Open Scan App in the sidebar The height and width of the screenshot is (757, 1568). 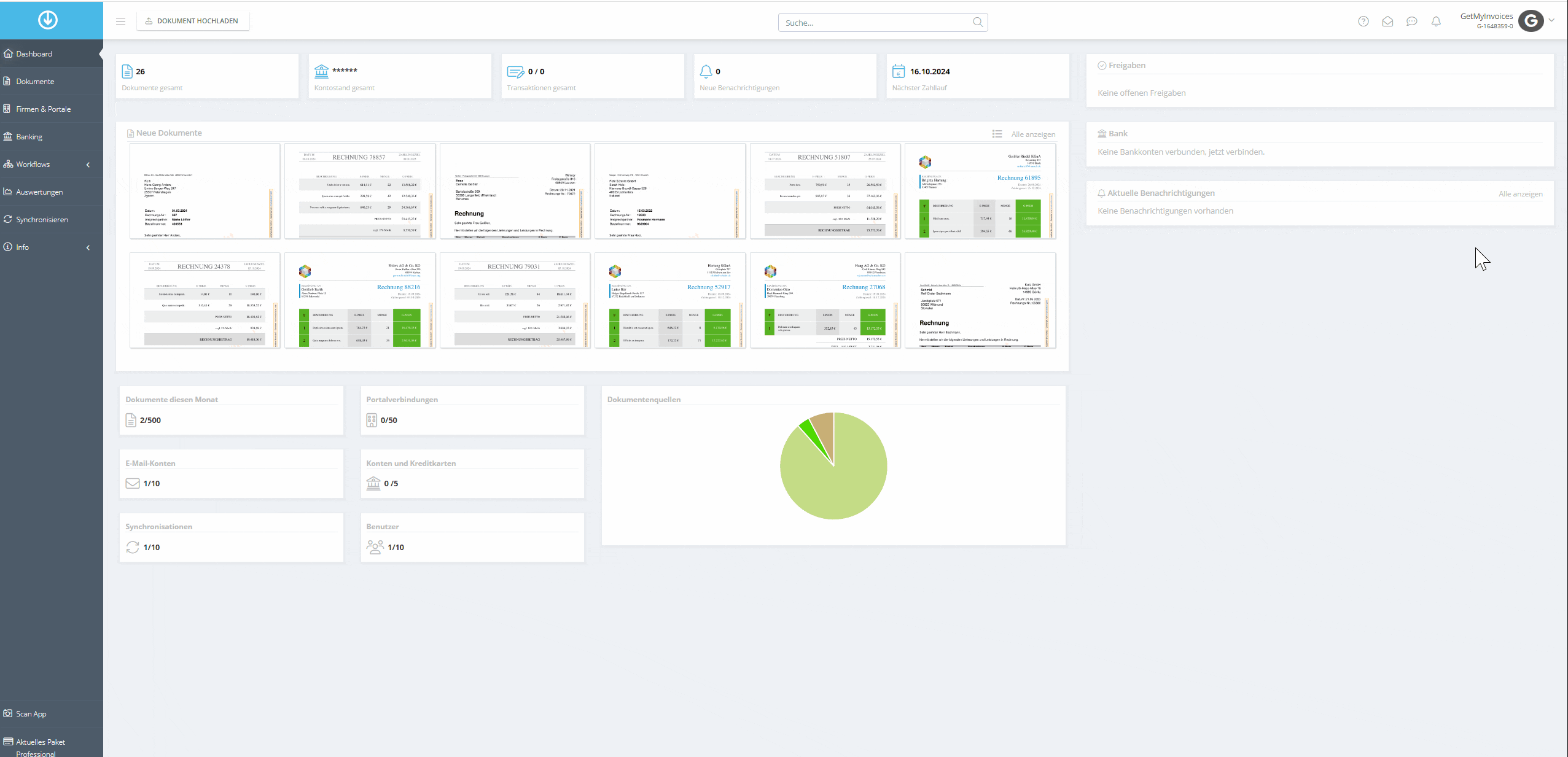click(52, 713)
